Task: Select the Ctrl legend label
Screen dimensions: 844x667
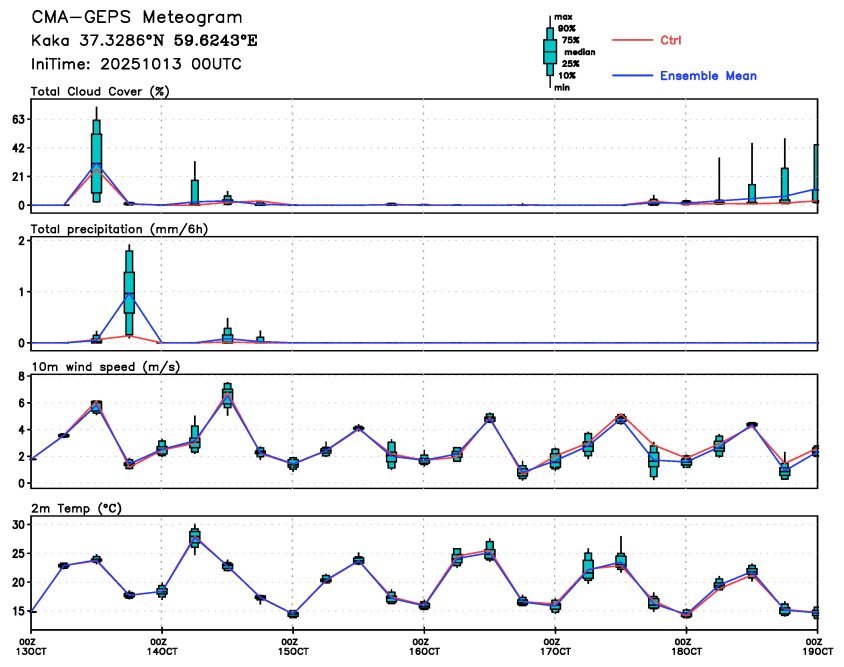Action: tap(673, 41)
